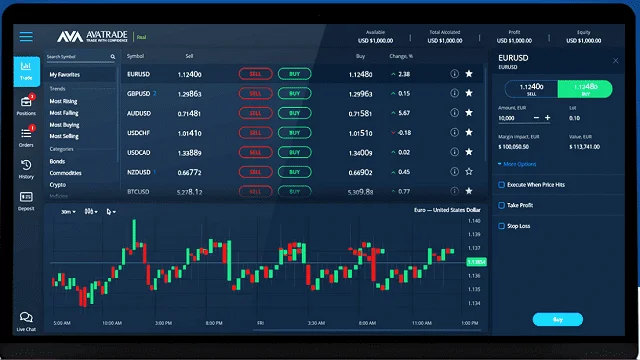Select Commodities category
Viewport: 640px width, 360px height.
click(65, 173)
